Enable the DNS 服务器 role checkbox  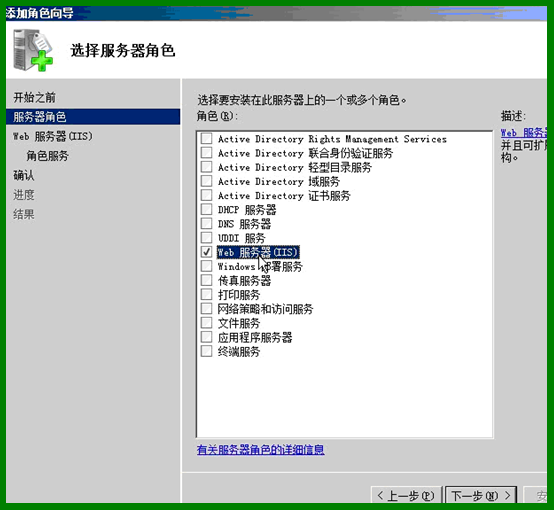click(206, 223)
